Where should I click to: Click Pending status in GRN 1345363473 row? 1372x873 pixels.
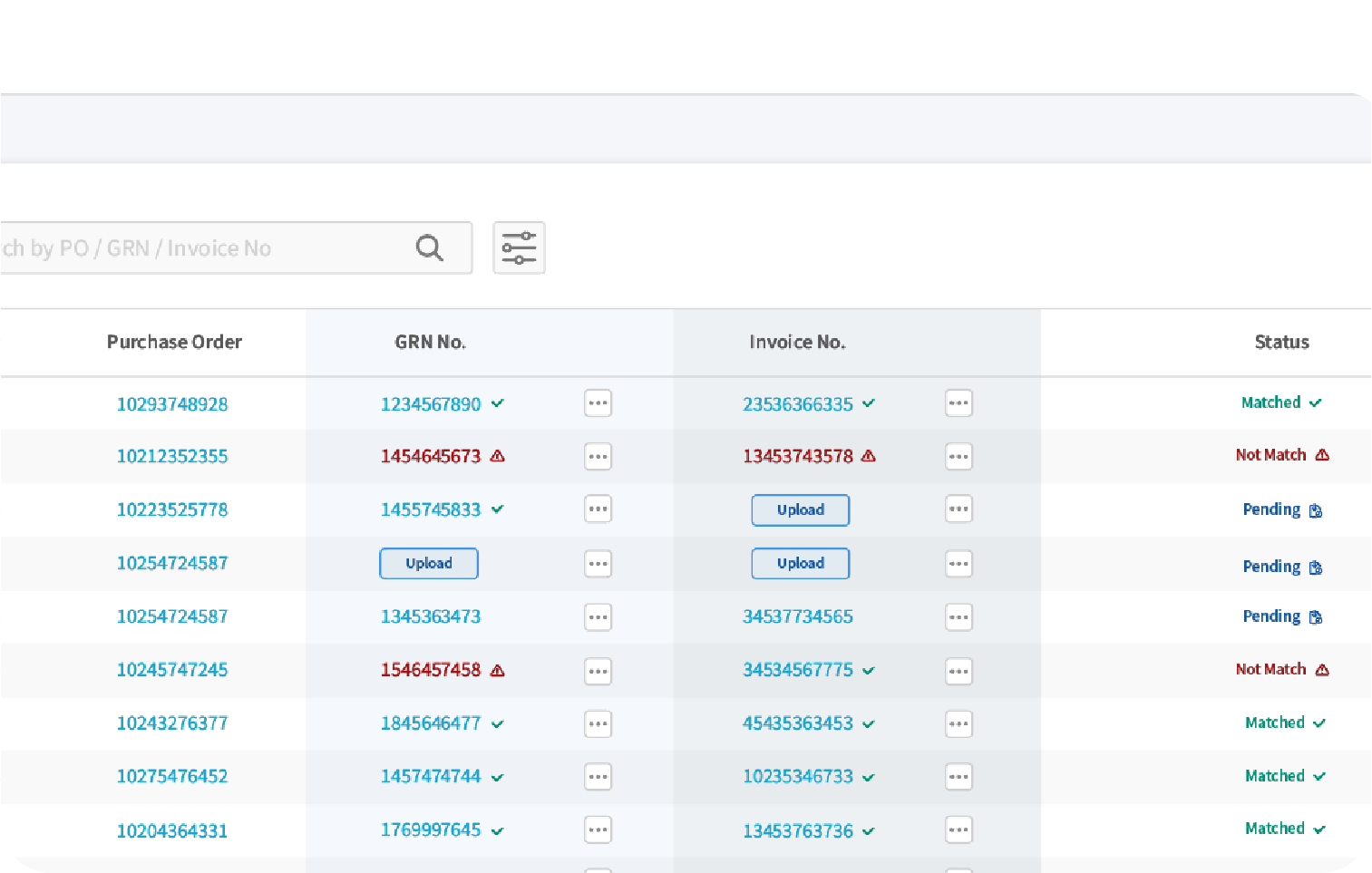(1281, 616)
